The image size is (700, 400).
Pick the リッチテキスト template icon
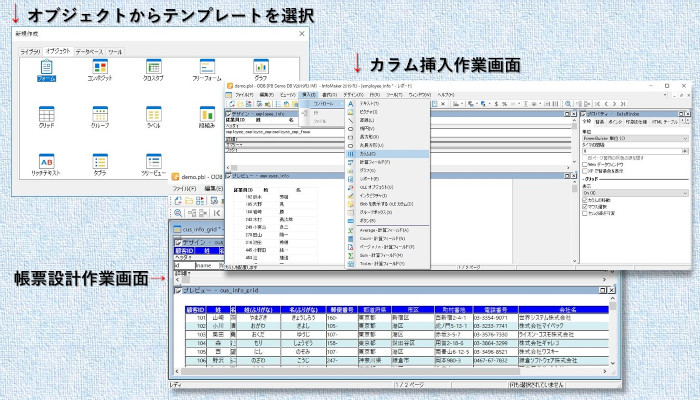[x=46, y=162]
